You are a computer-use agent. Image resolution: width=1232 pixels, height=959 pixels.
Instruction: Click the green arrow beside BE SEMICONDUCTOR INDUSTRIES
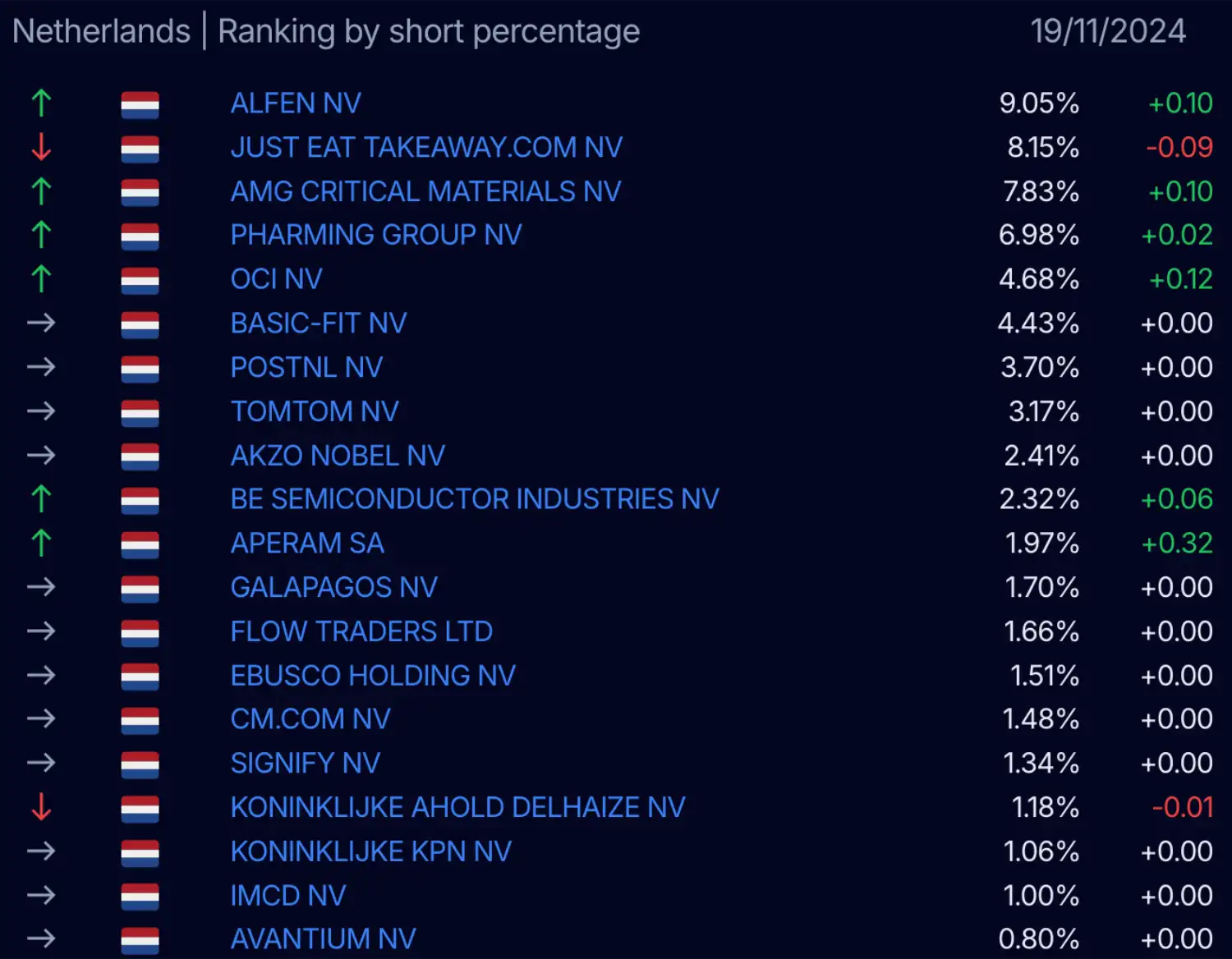coord(41,499)
